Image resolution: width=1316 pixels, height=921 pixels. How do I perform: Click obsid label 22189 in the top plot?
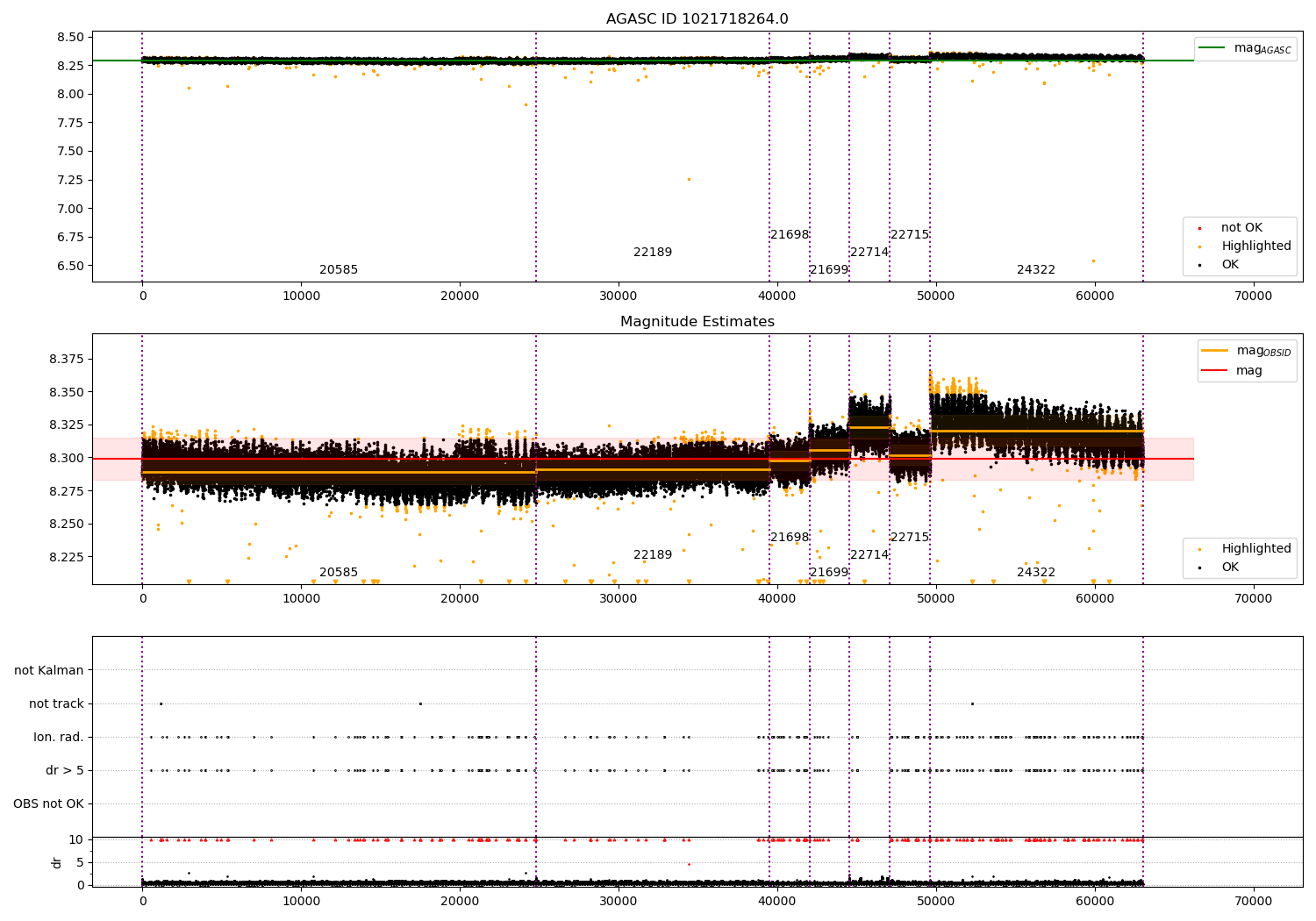(653, 253)
